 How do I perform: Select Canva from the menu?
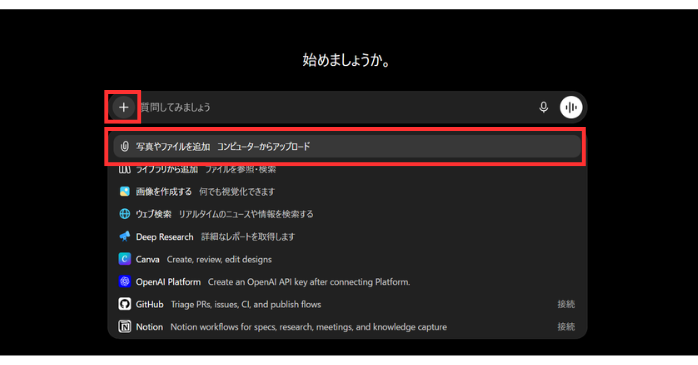click(347, 259)
